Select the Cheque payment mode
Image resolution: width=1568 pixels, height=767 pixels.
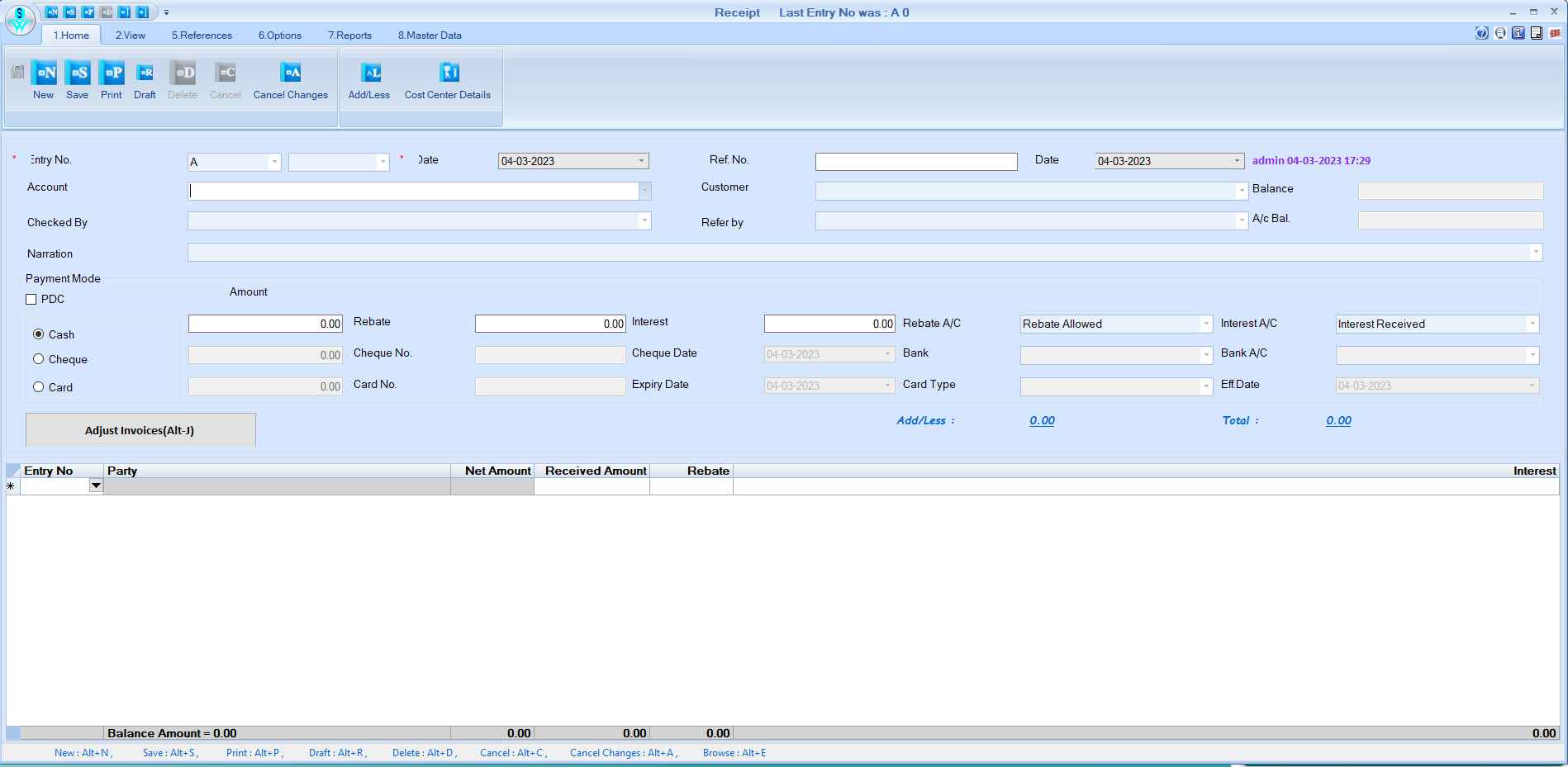[38, 358]
